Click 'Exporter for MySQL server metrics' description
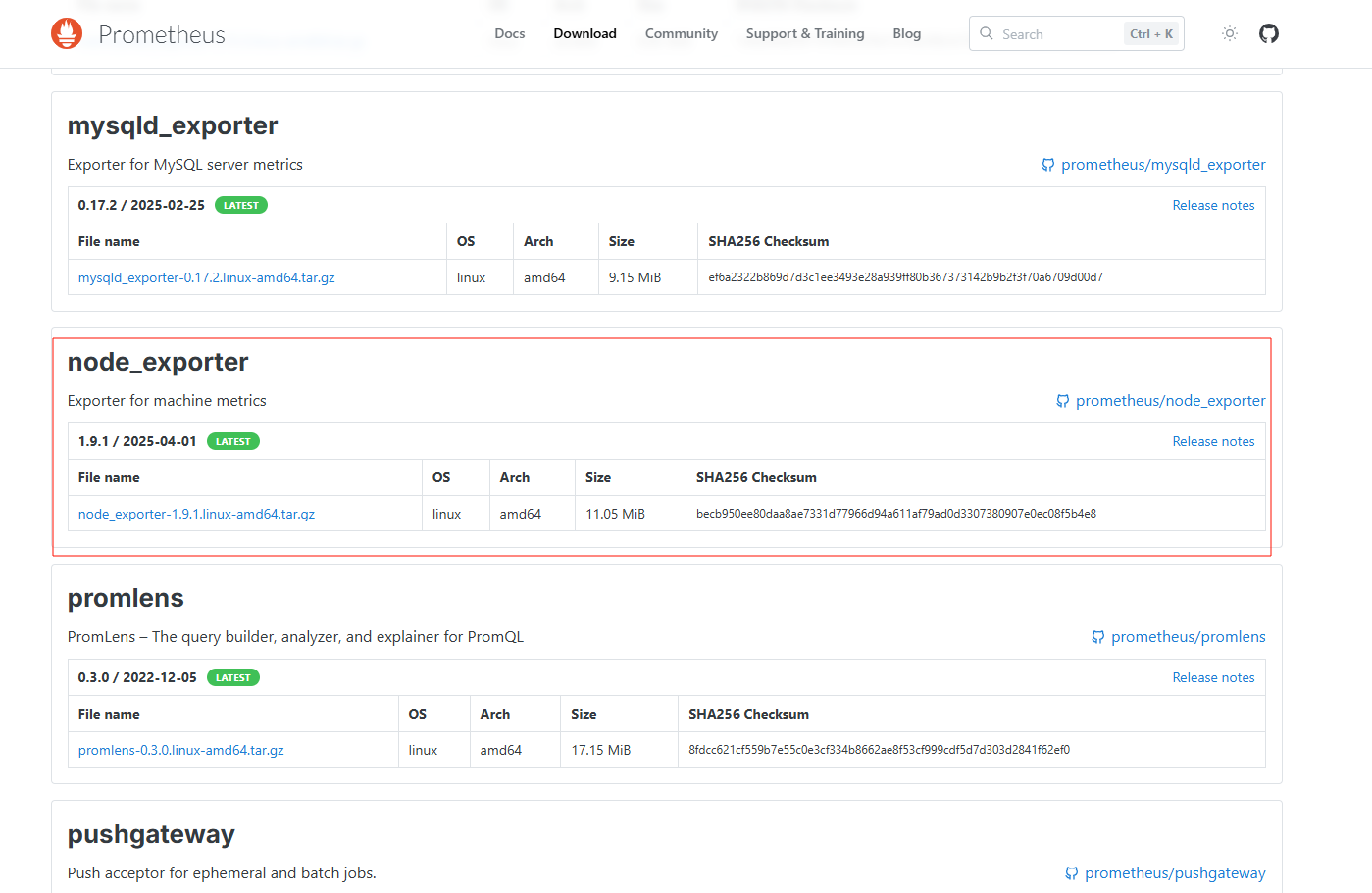The height and width of the screenshot is (893, 1372). pyautogui.click(x=185, y=165)
